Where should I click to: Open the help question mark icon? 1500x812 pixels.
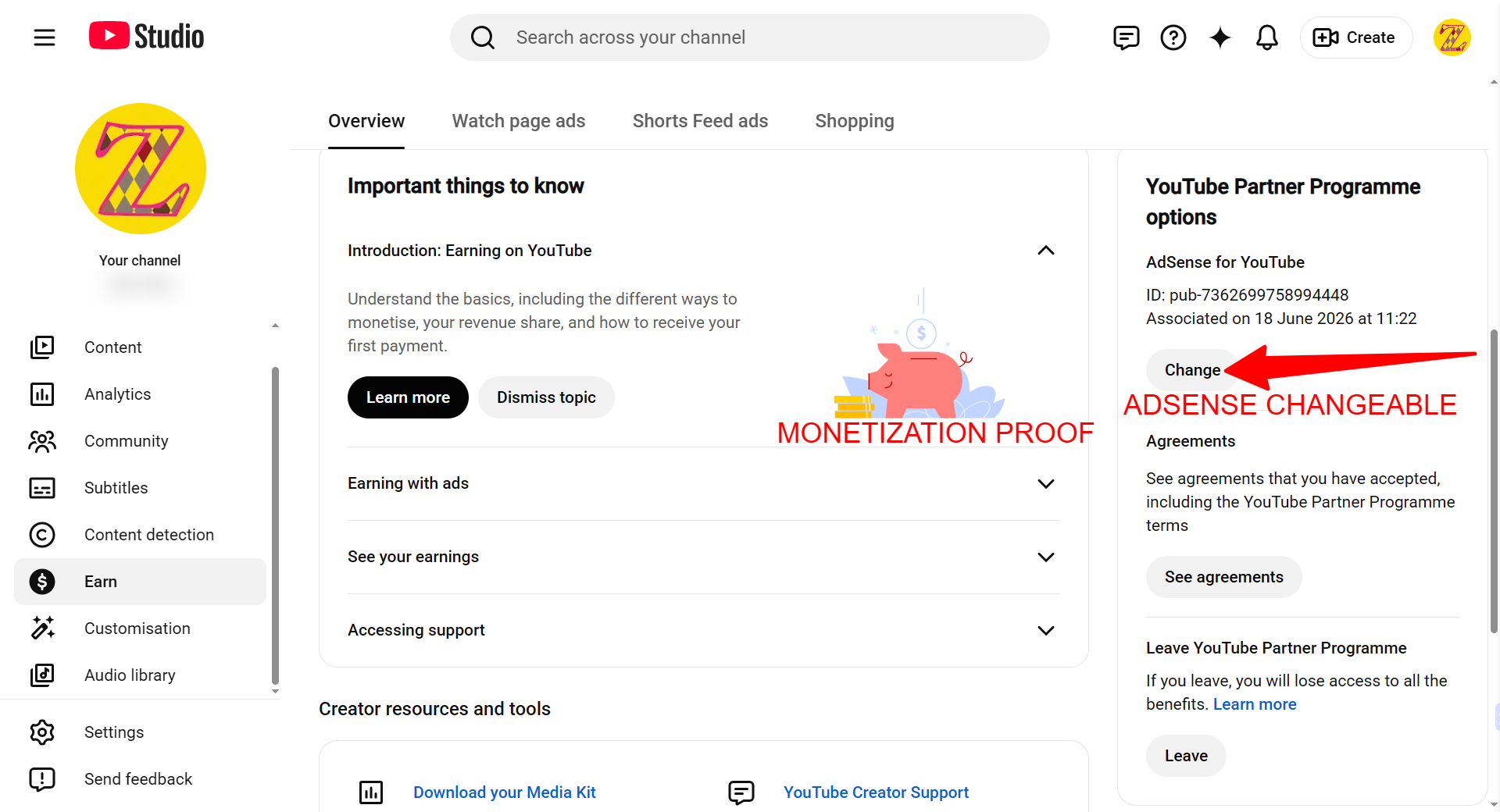[1173, 37]
